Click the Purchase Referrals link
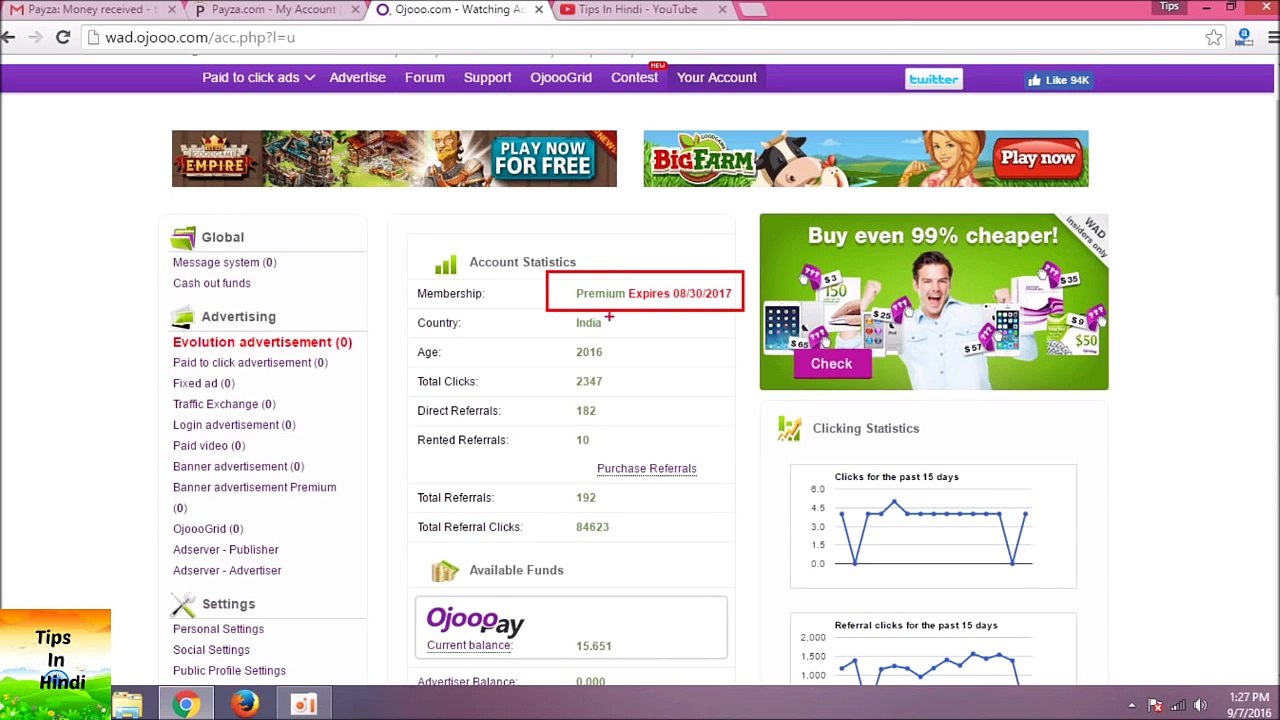This screenshot has width=1280, height=720. click(647, 468)
